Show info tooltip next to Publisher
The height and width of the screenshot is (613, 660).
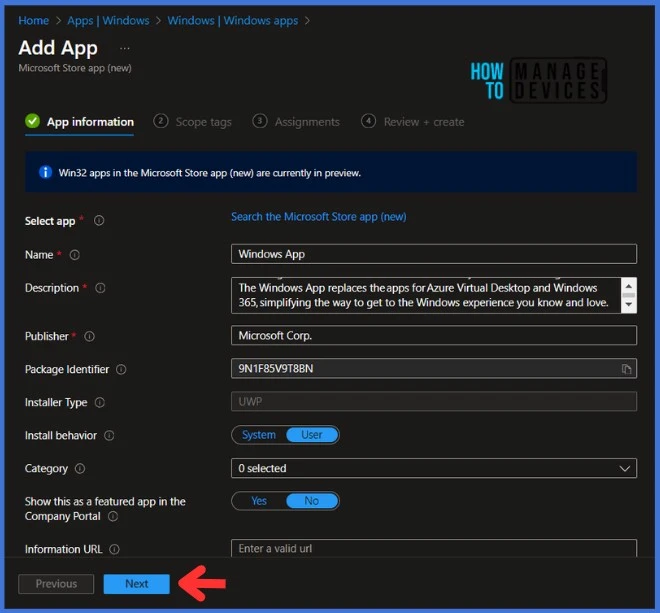[x=89, y=336]
